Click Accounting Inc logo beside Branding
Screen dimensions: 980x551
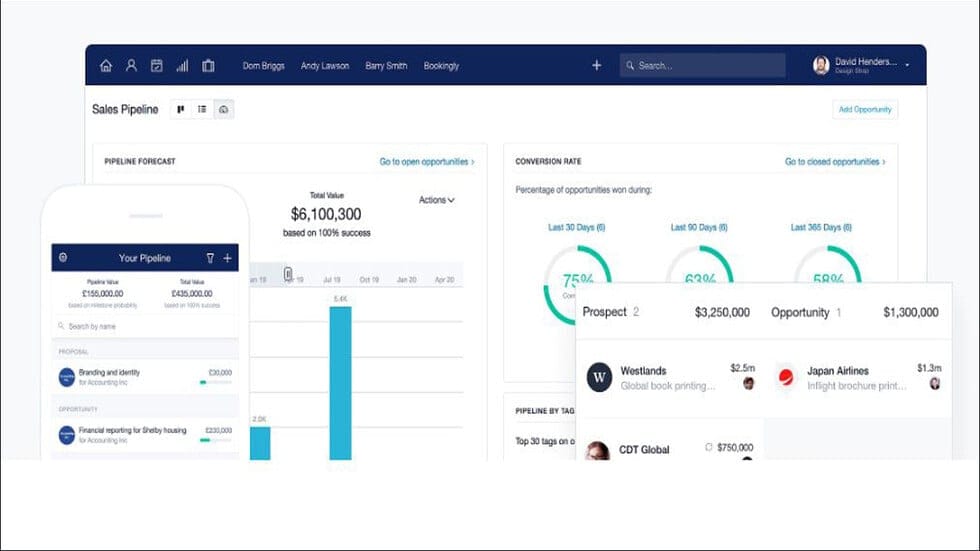tap(67, 377)
